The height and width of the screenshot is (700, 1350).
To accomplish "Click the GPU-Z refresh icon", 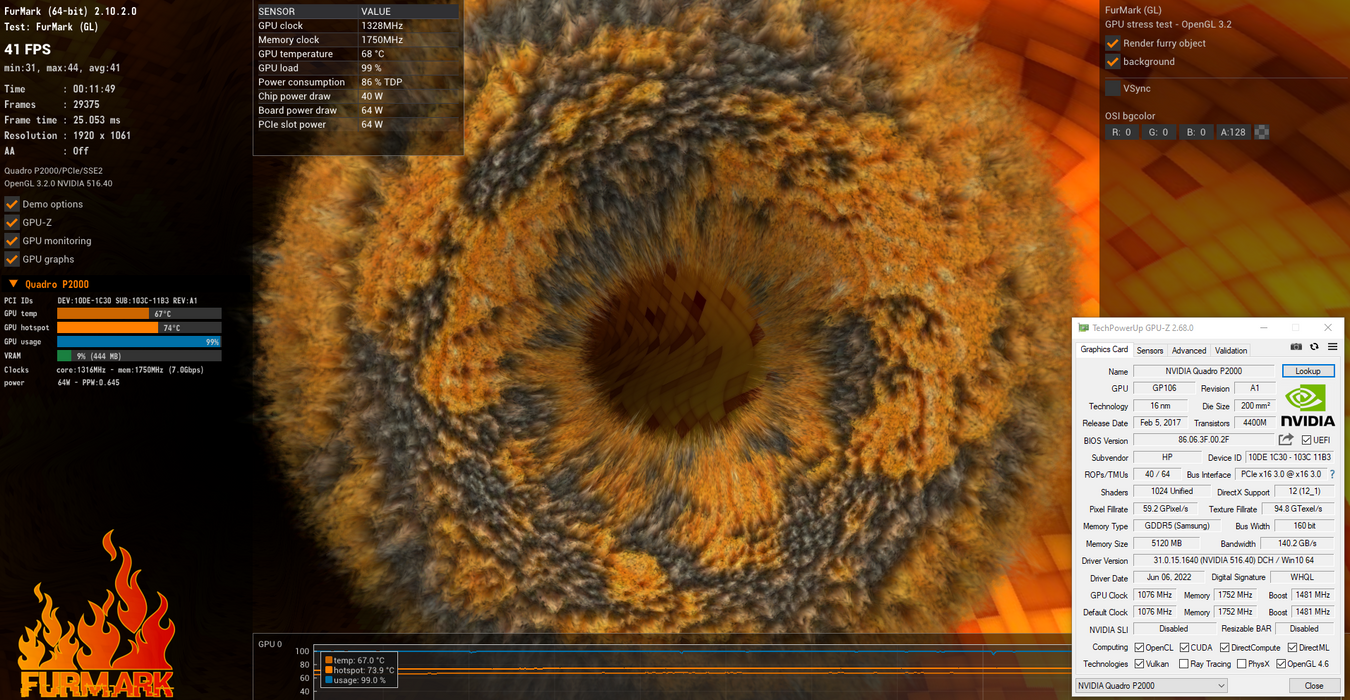I will pos(1314,347).
